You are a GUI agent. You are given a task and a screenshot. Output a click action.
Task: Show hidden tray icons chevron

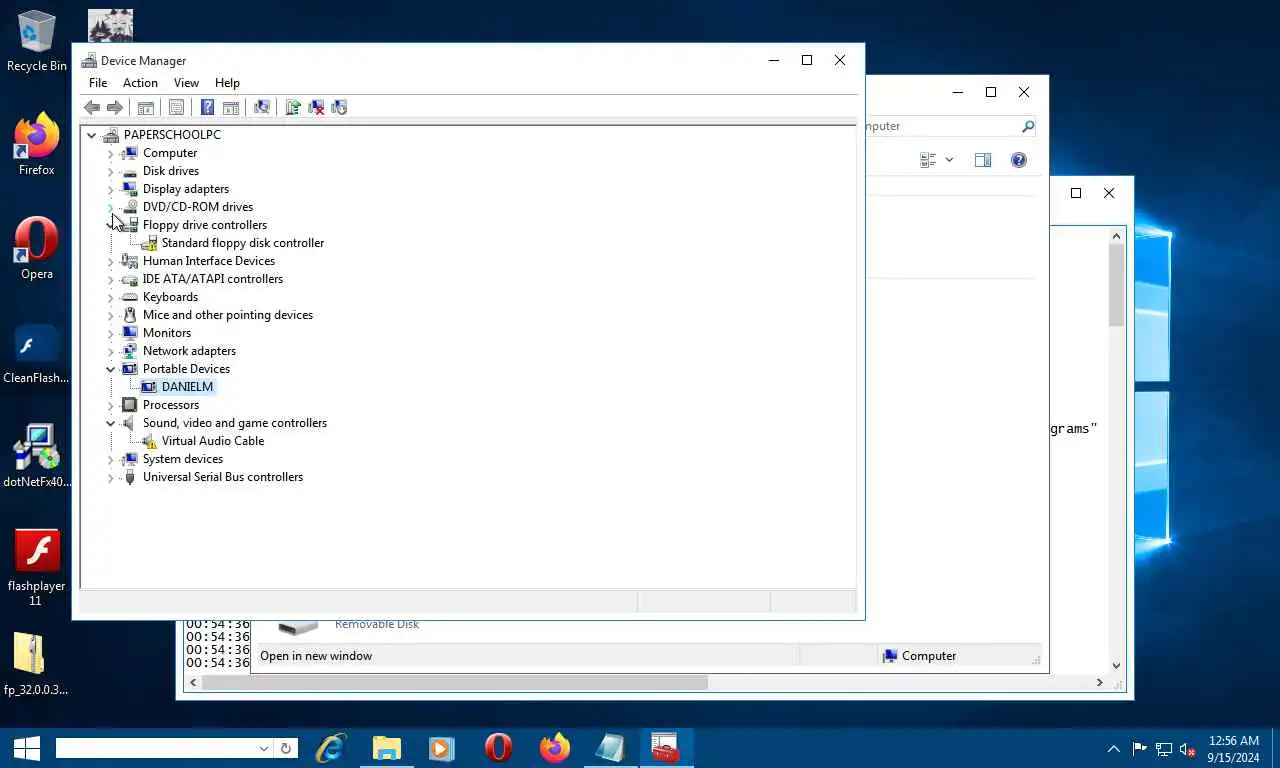1113,749
